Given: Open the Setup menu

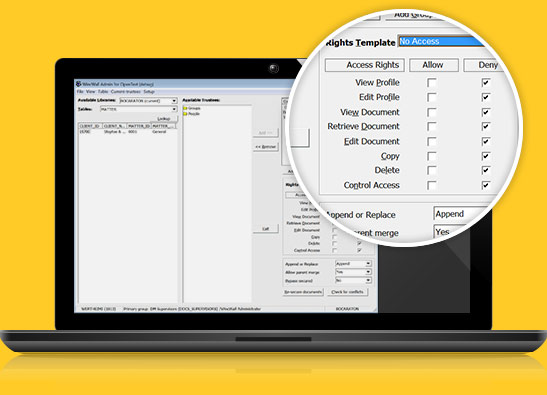Looking at the screenshot, I should click(x=149, y=91).
